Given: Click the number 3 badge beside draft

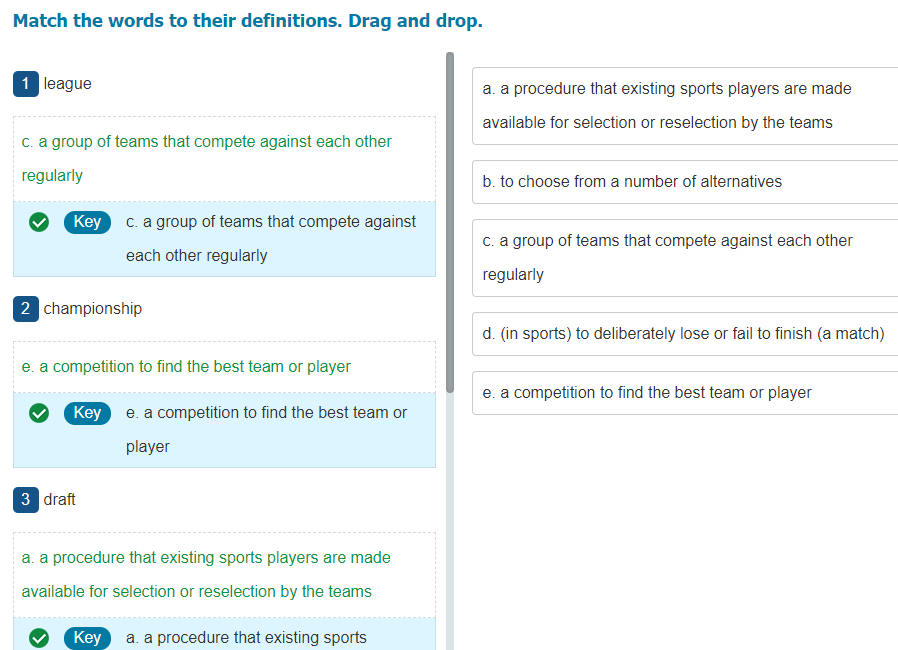Looking at the screenshot, I should click(x=25, y=500).
